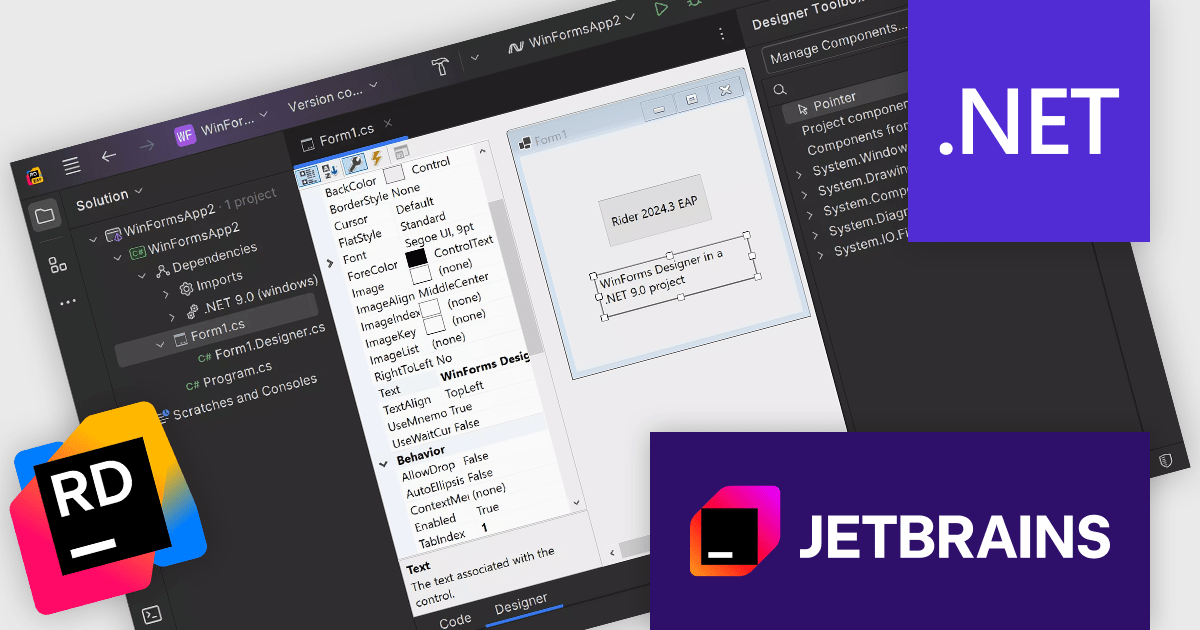Open the Terminal tool window
This screenshot has width=1200, height=630.
151,614
